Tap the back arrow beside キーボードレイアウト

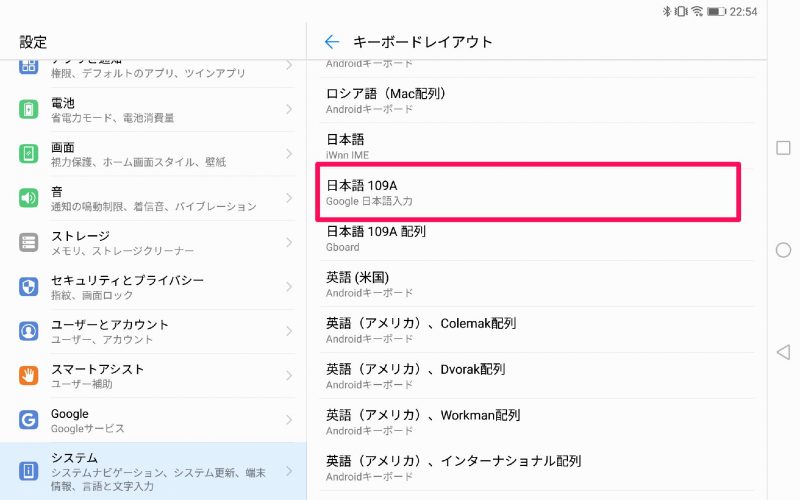click(332, 42)
